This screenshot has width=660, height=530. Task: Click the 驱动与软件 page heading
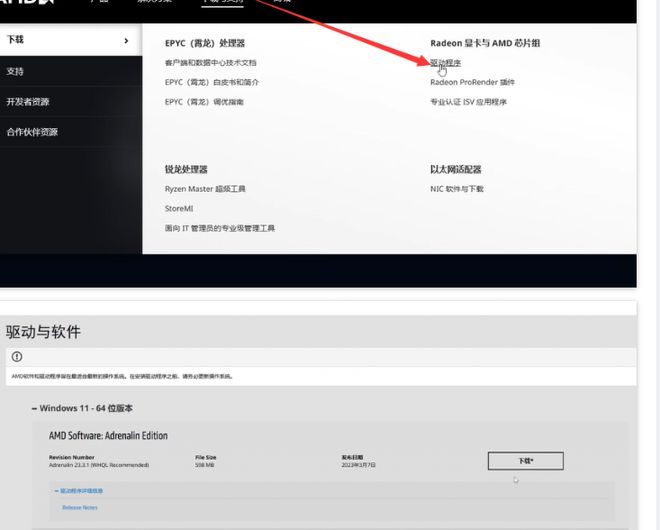pos(43,332)
